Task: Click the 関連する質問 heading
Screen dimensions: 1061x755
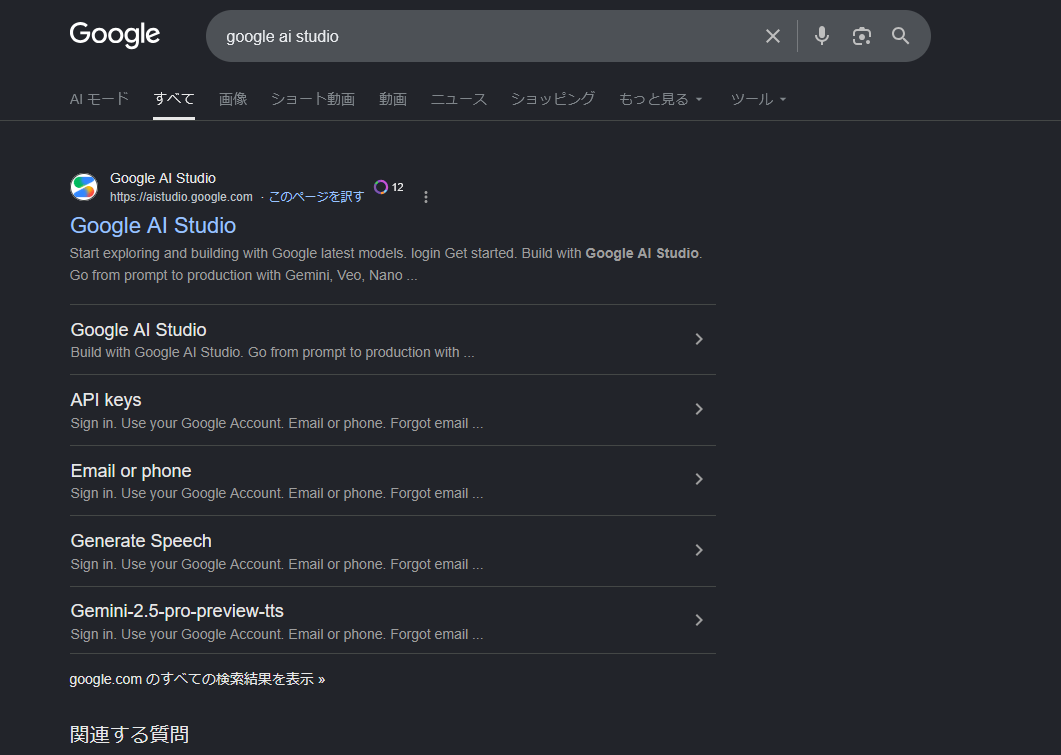Action: point(129,734)
